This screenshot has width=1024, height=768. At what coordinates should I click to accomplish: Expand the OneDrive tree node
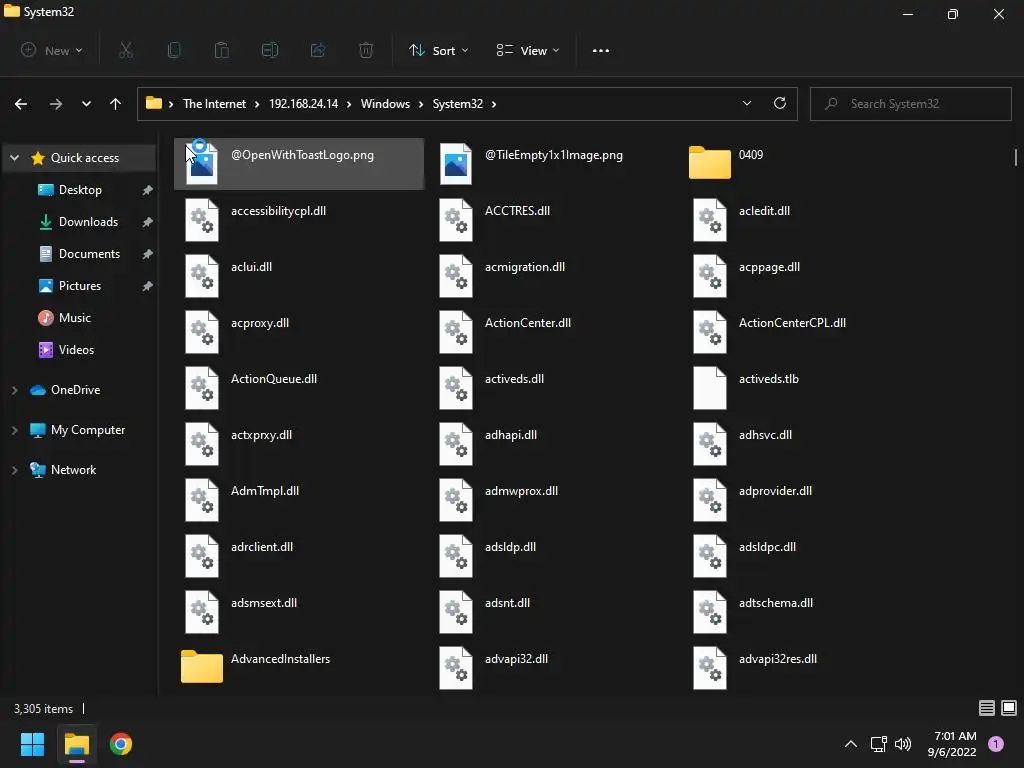[14, 390]
